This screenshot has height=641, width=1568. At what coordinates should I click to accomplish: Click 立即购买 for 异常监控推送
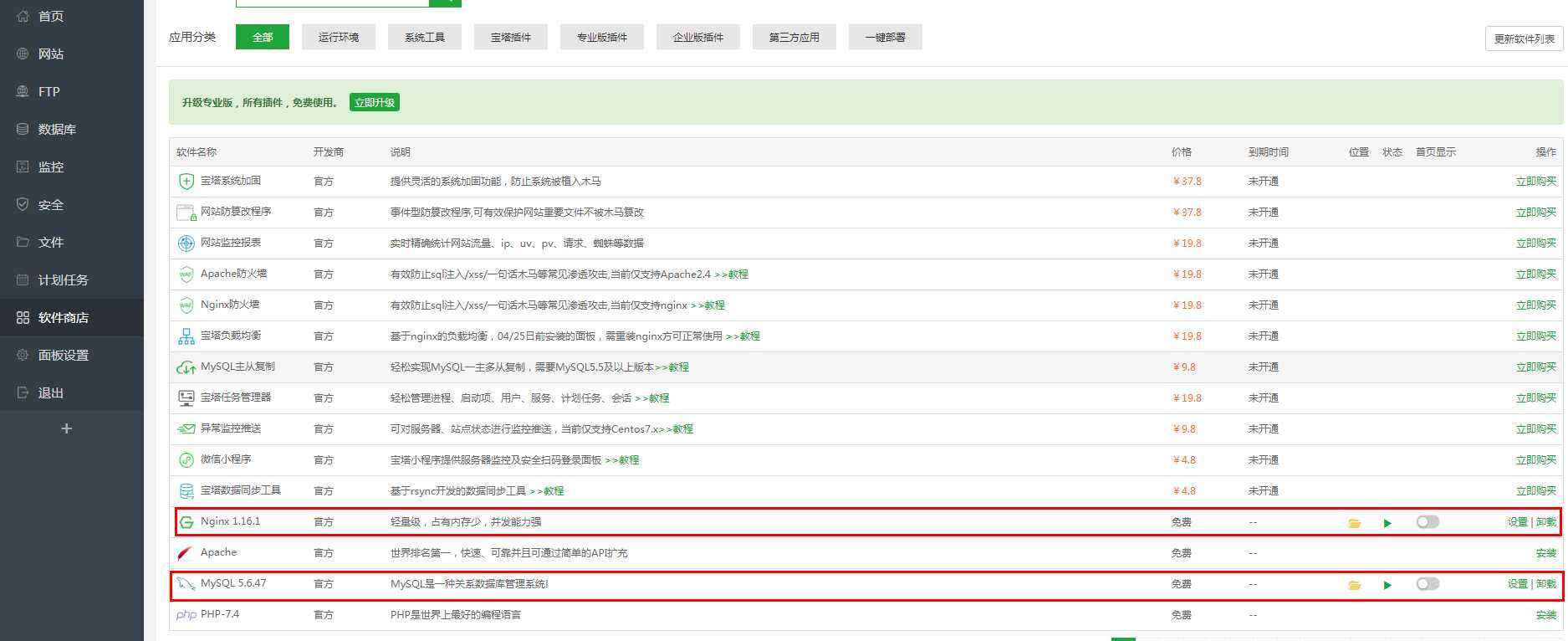coord(1536,428)
